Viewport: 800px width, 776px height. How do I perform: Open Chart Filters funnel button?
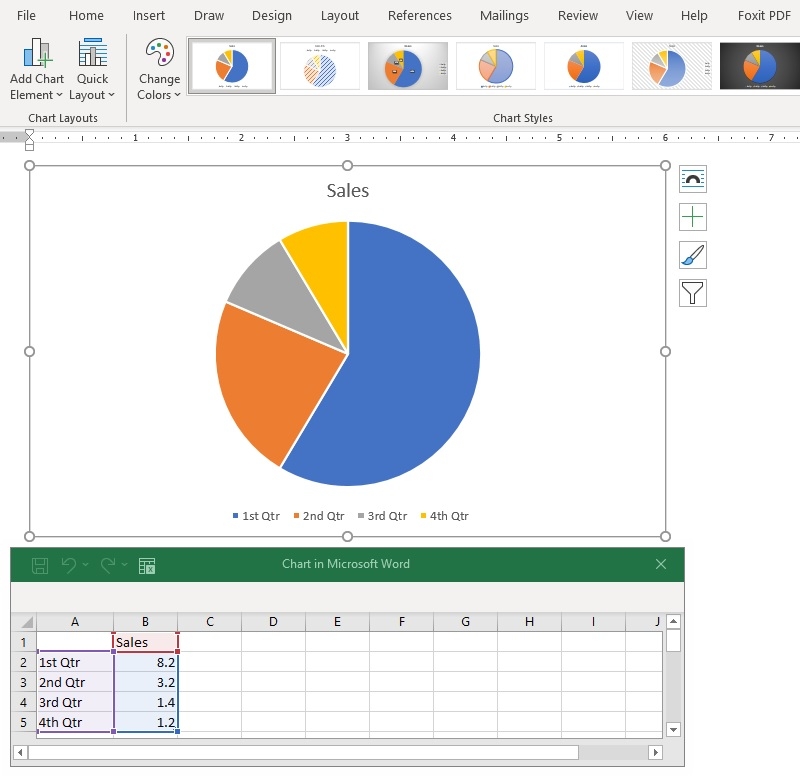click(x=692, y=293)
